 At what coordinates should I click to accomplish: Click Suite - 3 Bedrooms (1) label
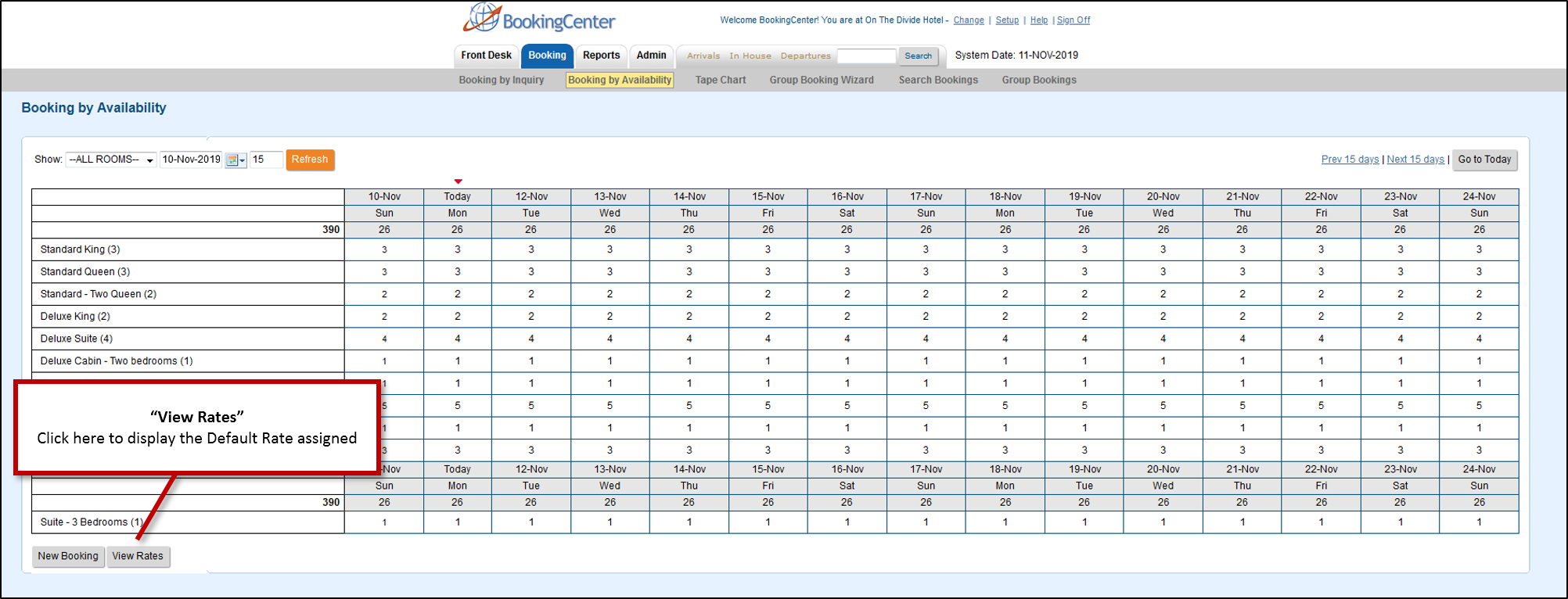[x=92, y=522]
